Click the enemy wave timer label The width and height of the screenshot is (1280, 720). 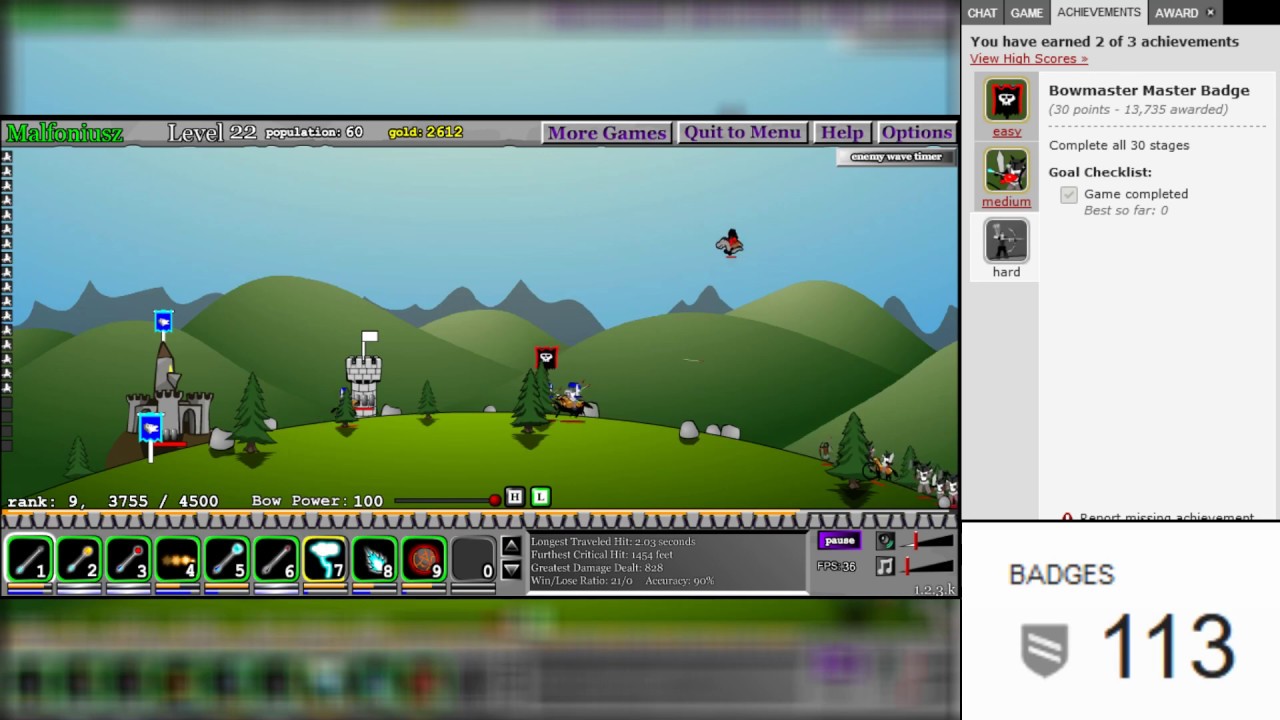coord(896,157)
